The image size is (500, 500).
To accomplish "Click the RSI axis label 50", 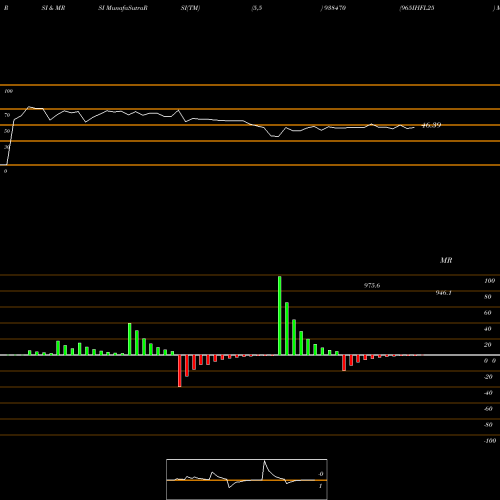I will point(7,131).
